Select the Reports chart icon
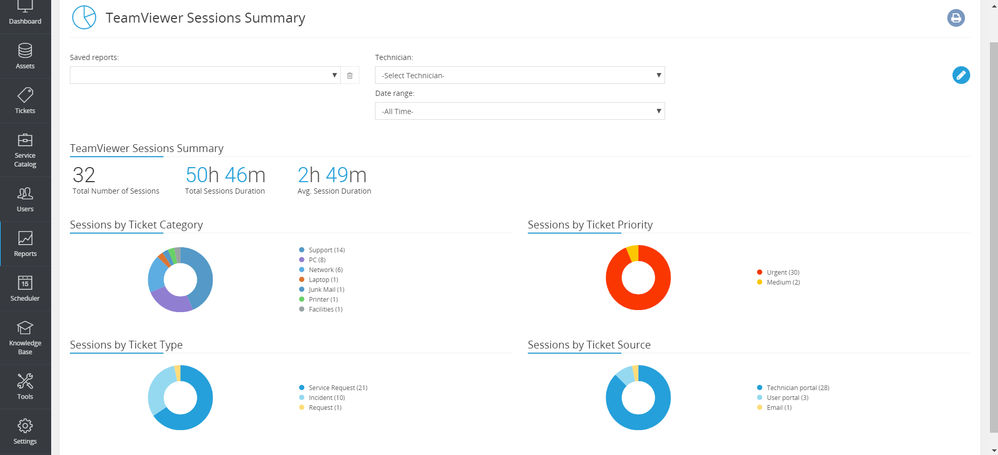This screenshot has height=455, width=998. pyautogui.click(x=25, y=238)
